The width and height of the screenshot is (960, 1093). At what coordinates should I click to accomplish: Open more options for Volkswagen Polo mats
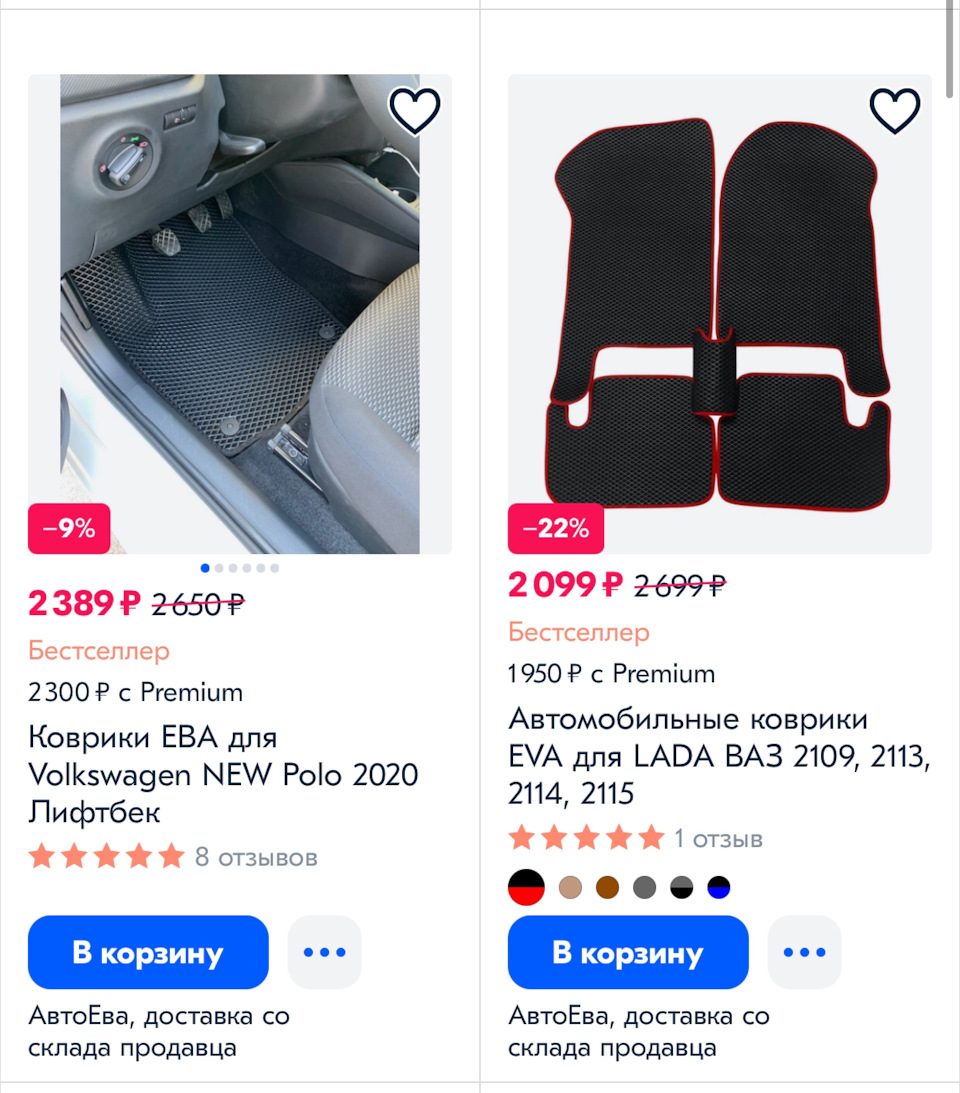(x=324, y=952)
